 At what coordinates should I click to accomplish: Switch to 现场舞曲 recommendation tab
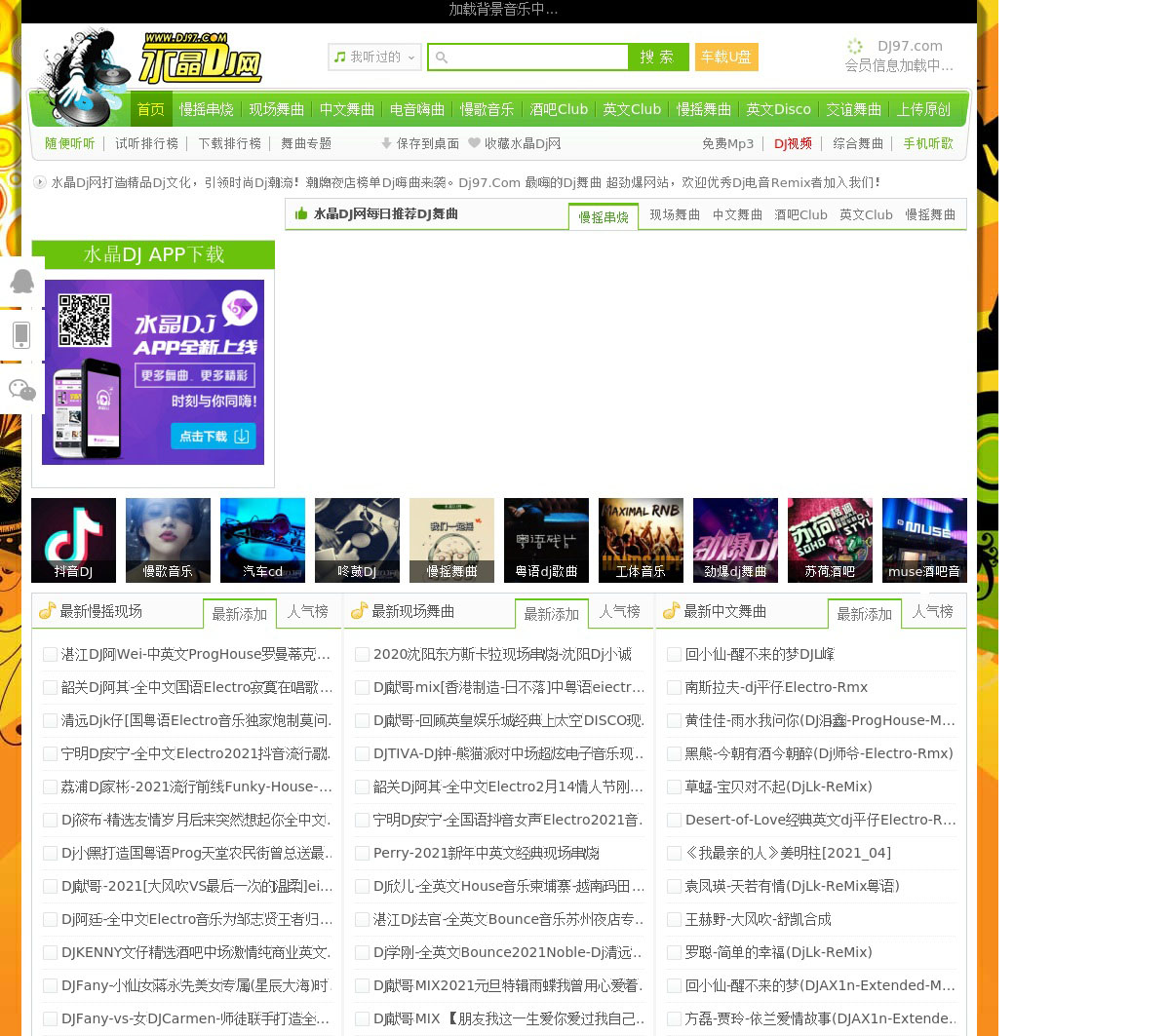(675, 214)
